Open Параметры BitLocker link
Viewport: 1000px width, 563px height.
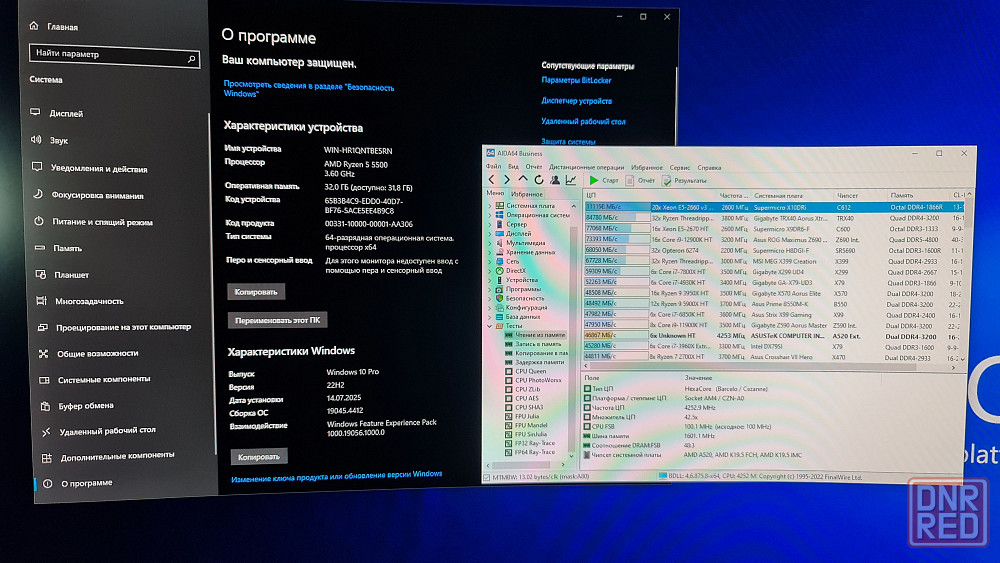tap(576, 80)
